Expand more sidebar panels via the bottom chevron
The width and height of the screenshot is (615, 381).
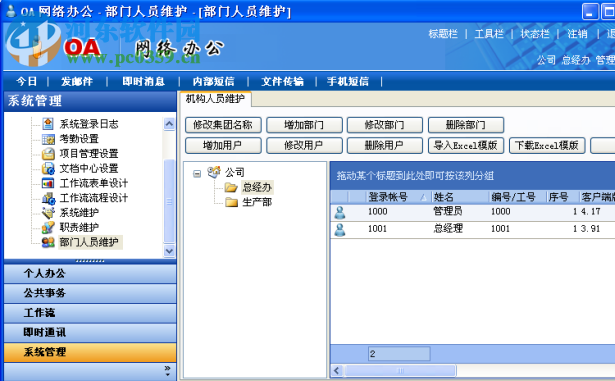coord(167,370)
